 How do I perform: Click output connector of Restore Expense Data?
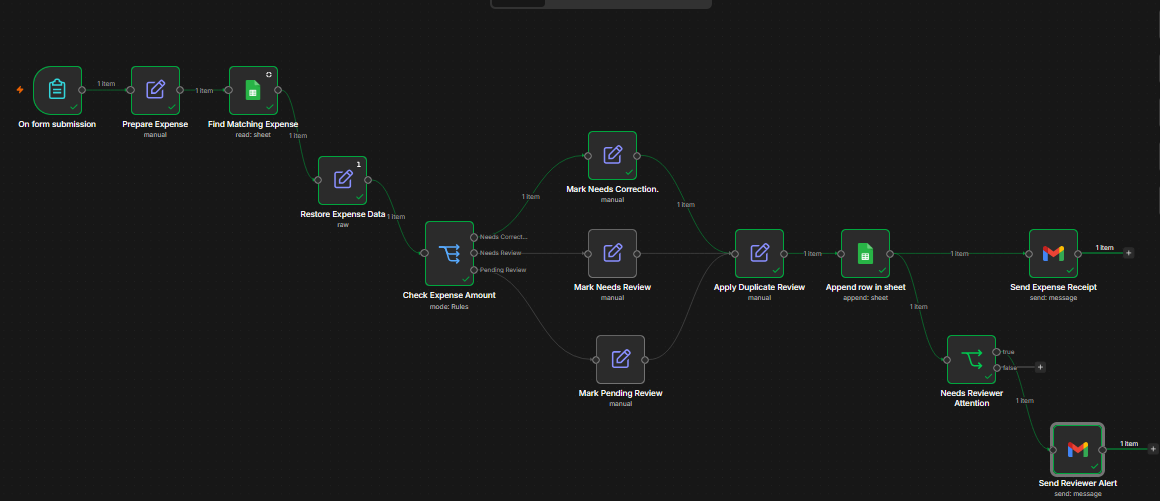[x=368, y=180]
